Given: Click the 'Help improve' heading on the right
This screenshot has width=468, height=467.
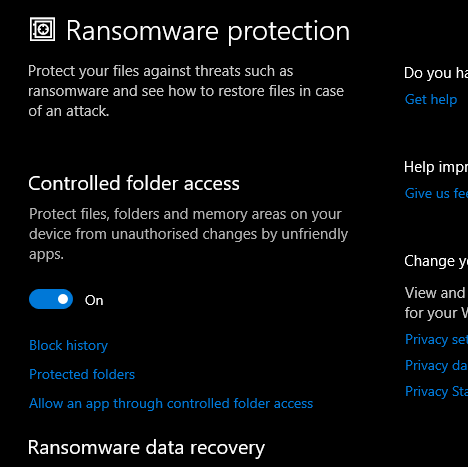Looking at the screenshot, I should 436,167.
